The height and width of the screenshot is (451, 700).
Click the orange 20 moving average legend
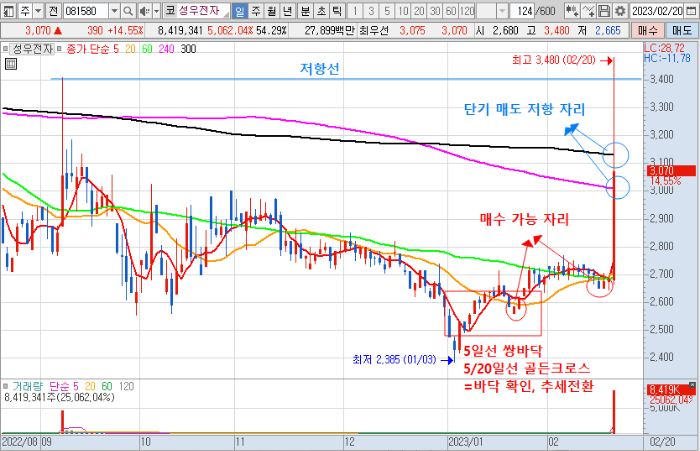tap(130, 49)
